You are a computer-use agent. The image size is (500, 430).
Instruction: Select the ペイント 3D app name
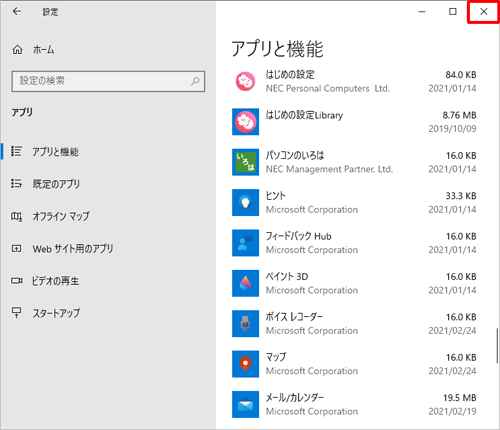tap(287, 276)
